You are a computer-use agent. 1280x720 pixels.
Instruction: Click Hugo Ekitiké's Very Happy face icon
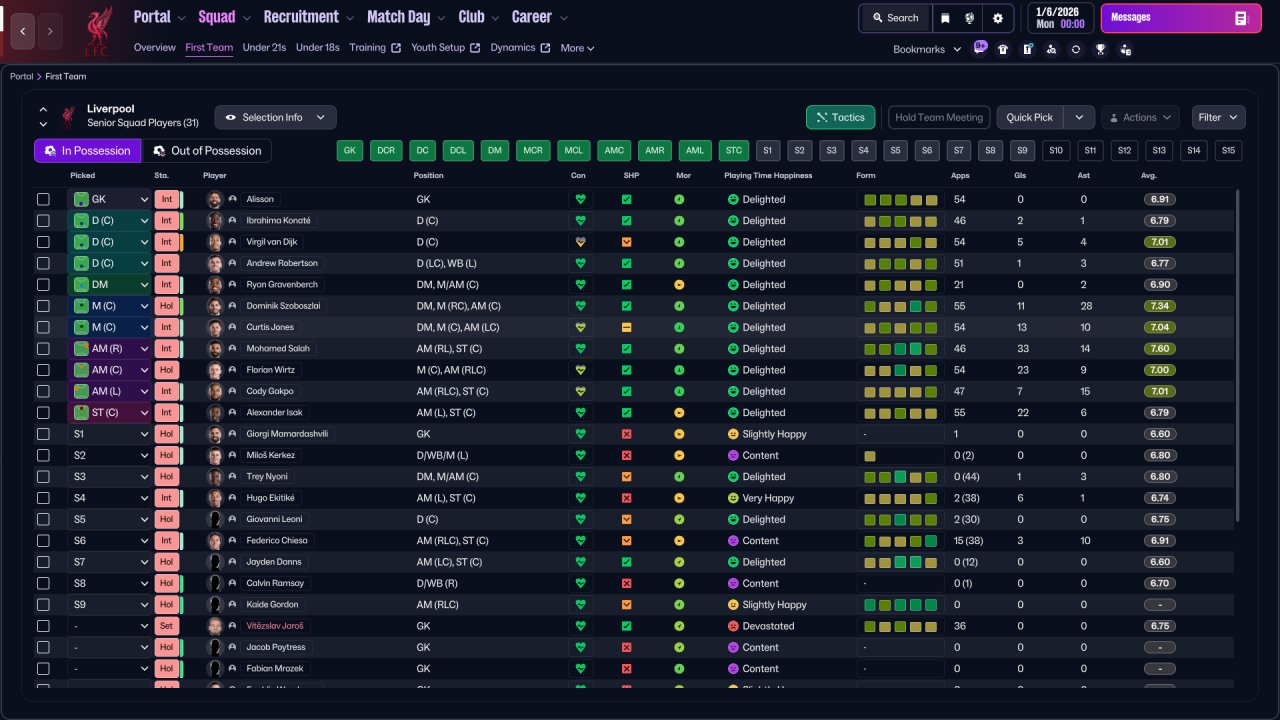(733, 498)
